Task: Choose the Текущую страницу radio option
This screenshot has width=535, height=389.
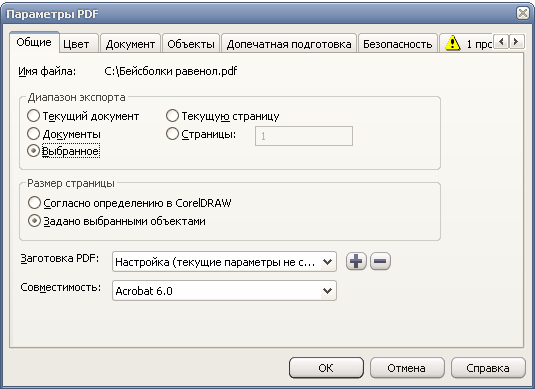Action: pos(172,116)
